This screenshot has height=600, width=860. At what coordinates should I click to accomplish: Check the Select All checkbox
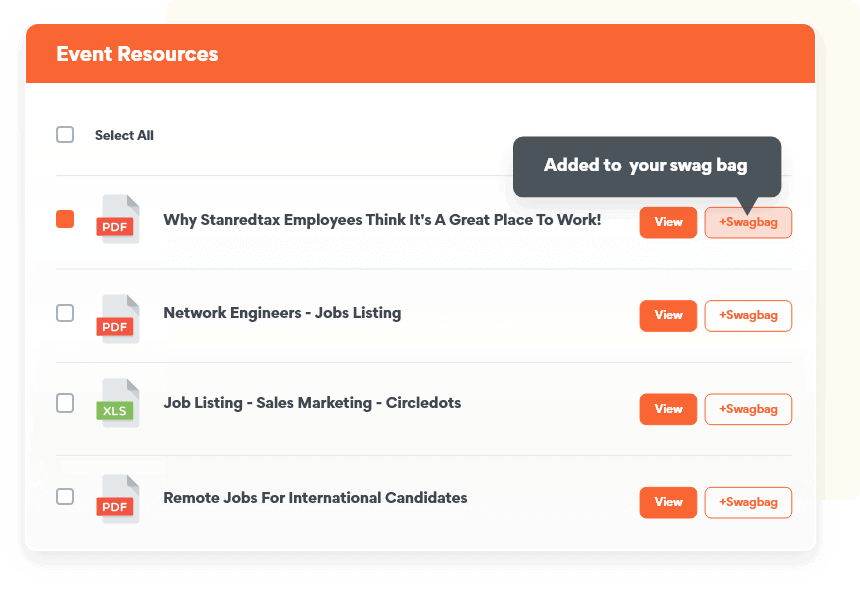coord(65,135)
